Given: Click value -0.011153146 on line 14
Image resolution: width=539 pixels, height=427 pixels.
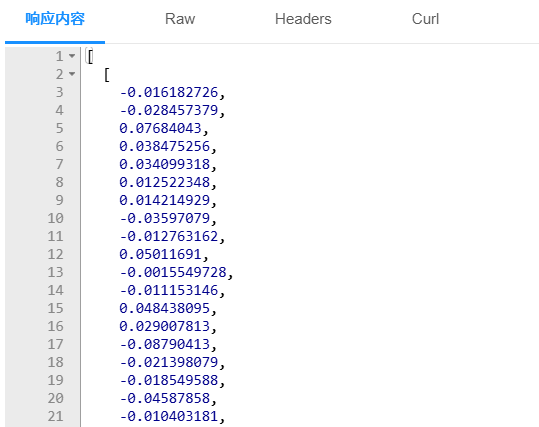Looking at the screenshot, I should [169, 290].
